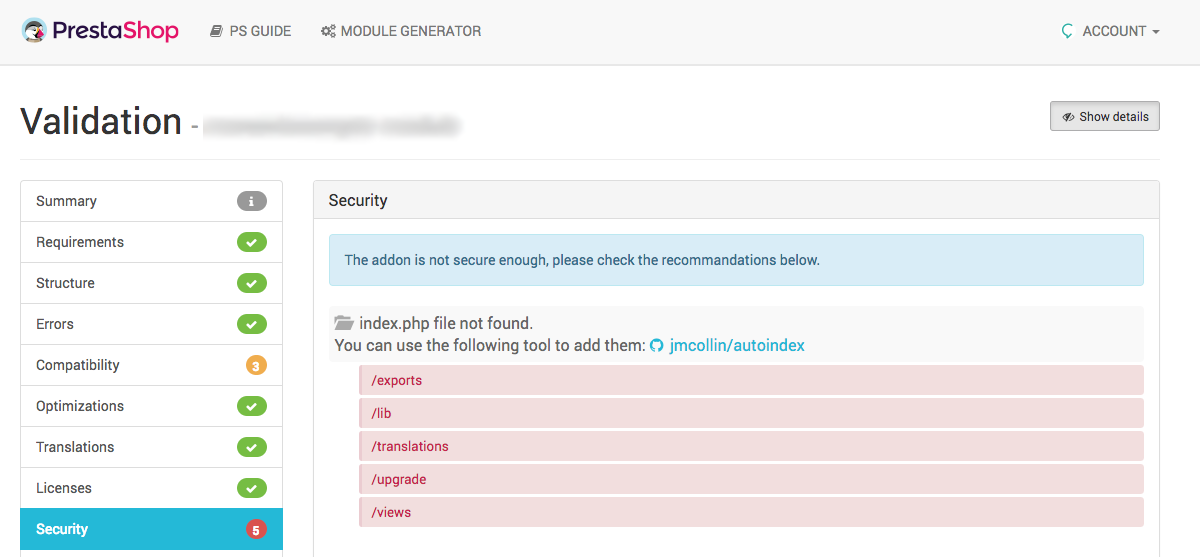Follow the jmcollin/autoindex link

click(x=737, y=345)
